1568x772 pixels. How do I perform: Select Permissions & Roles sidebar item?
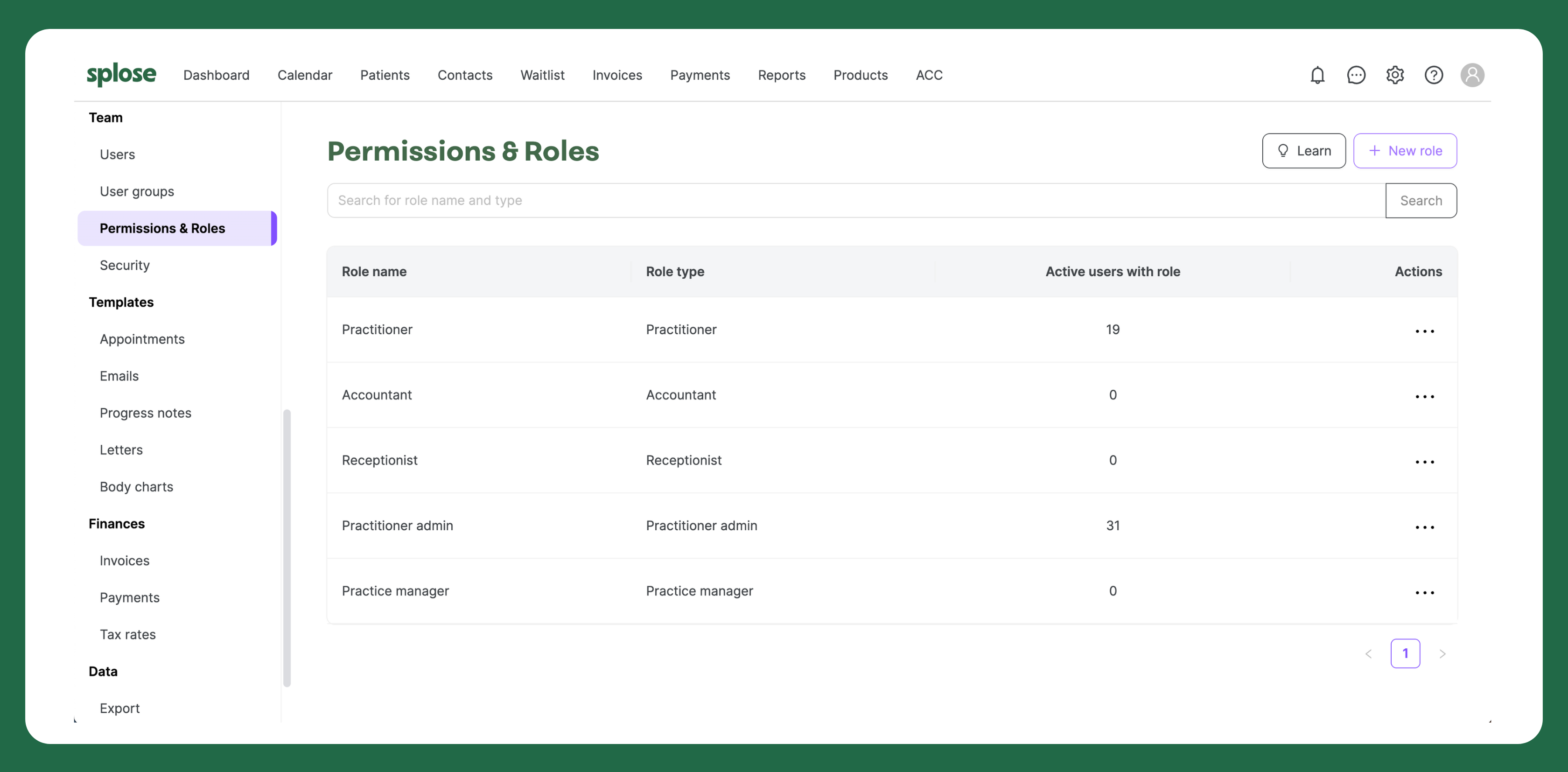177,228
